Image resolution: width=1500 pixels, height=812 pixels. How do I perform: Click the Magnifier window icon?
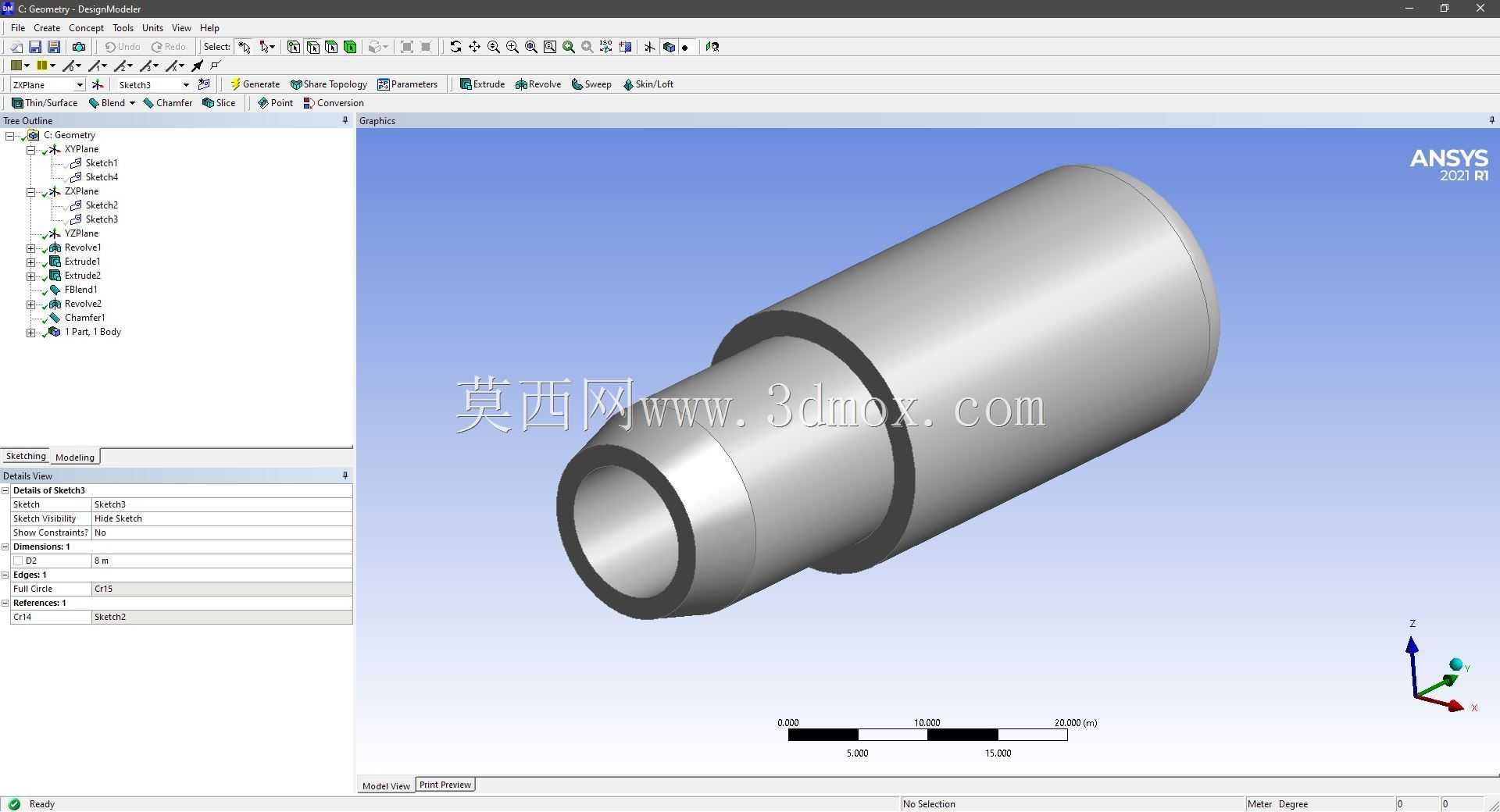click(550, 47)
